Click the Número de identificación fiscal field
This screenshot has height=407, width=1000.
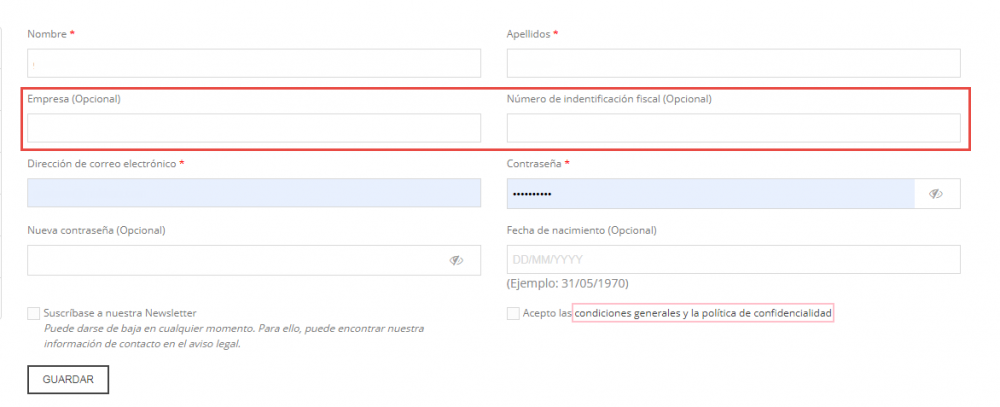point(733,128)
